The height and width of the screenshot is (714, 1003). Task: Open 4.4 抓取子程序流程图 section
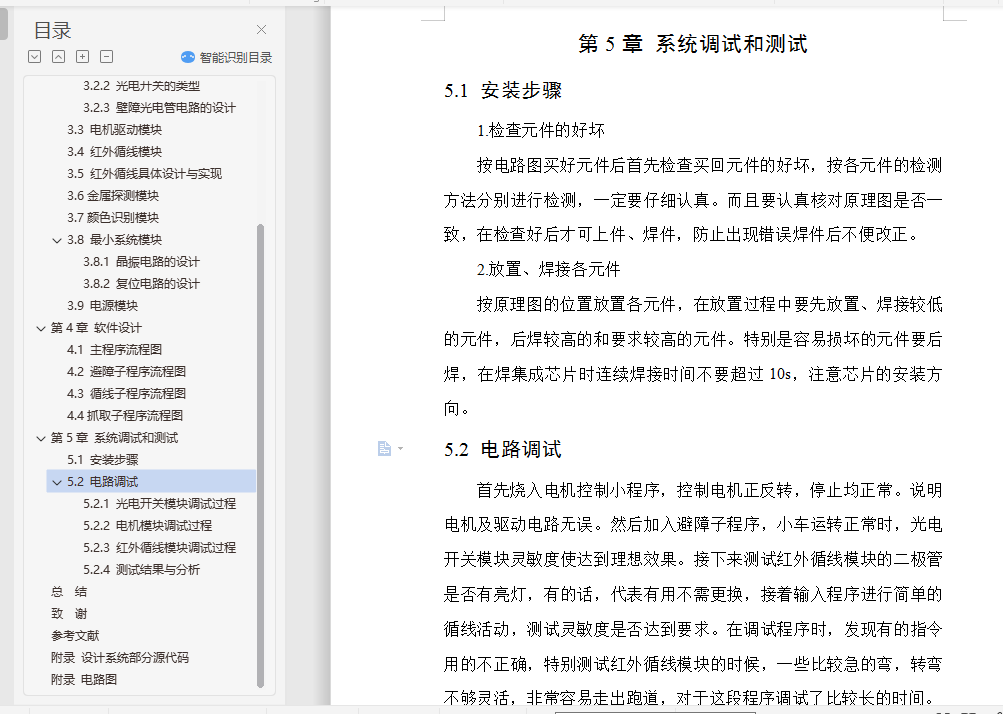125,416
